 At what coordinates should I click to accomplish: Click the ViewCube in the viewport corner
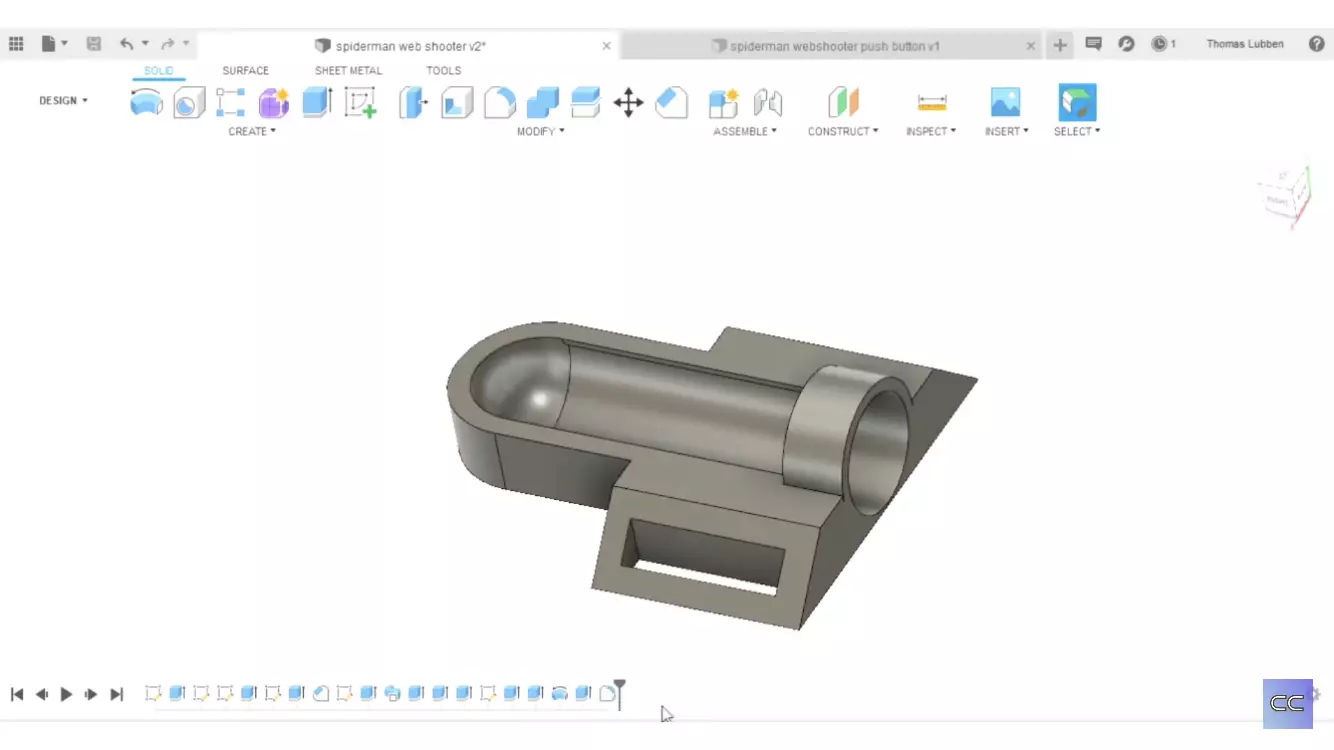(x=1286, y=198)
